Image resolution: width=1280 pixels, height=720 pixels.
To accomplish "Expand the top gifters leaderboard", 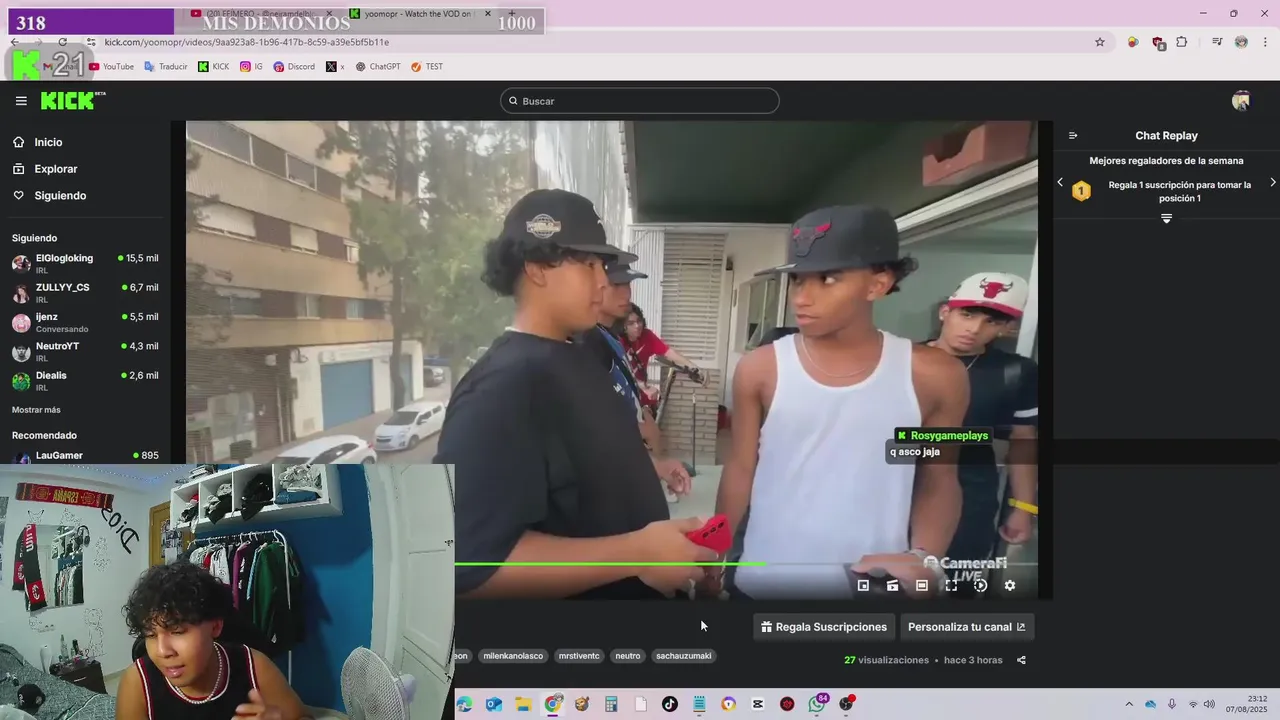I will point(1166,218).
